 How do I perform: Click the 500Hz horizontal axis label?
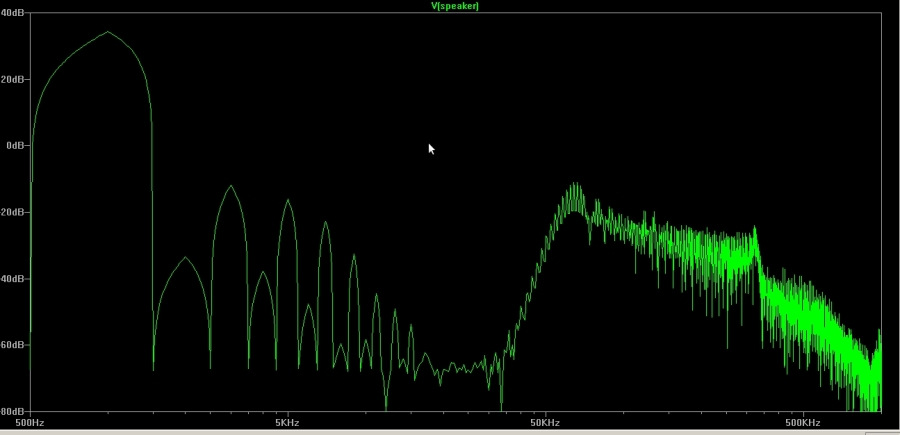click(x=30, y=423)
